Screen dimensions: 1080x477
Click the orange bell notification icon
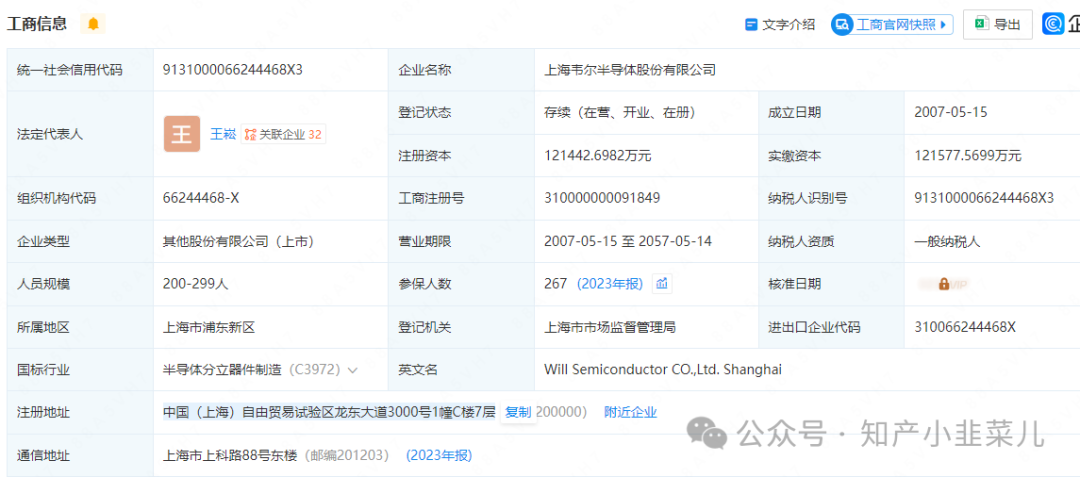click(93, 24)
